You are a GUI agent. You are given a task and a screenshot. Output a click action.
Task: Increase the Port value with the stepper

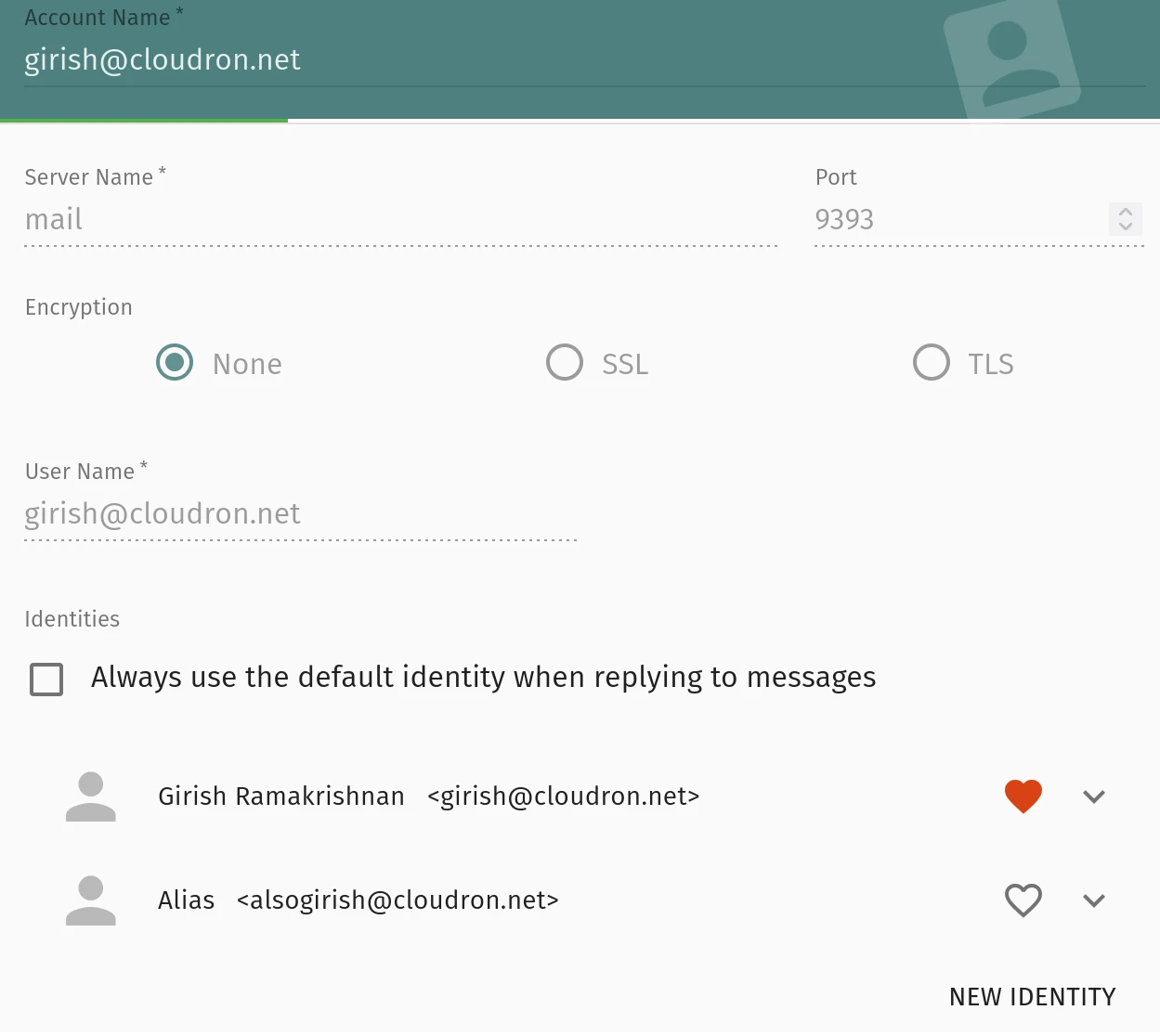click(1126, 213)
